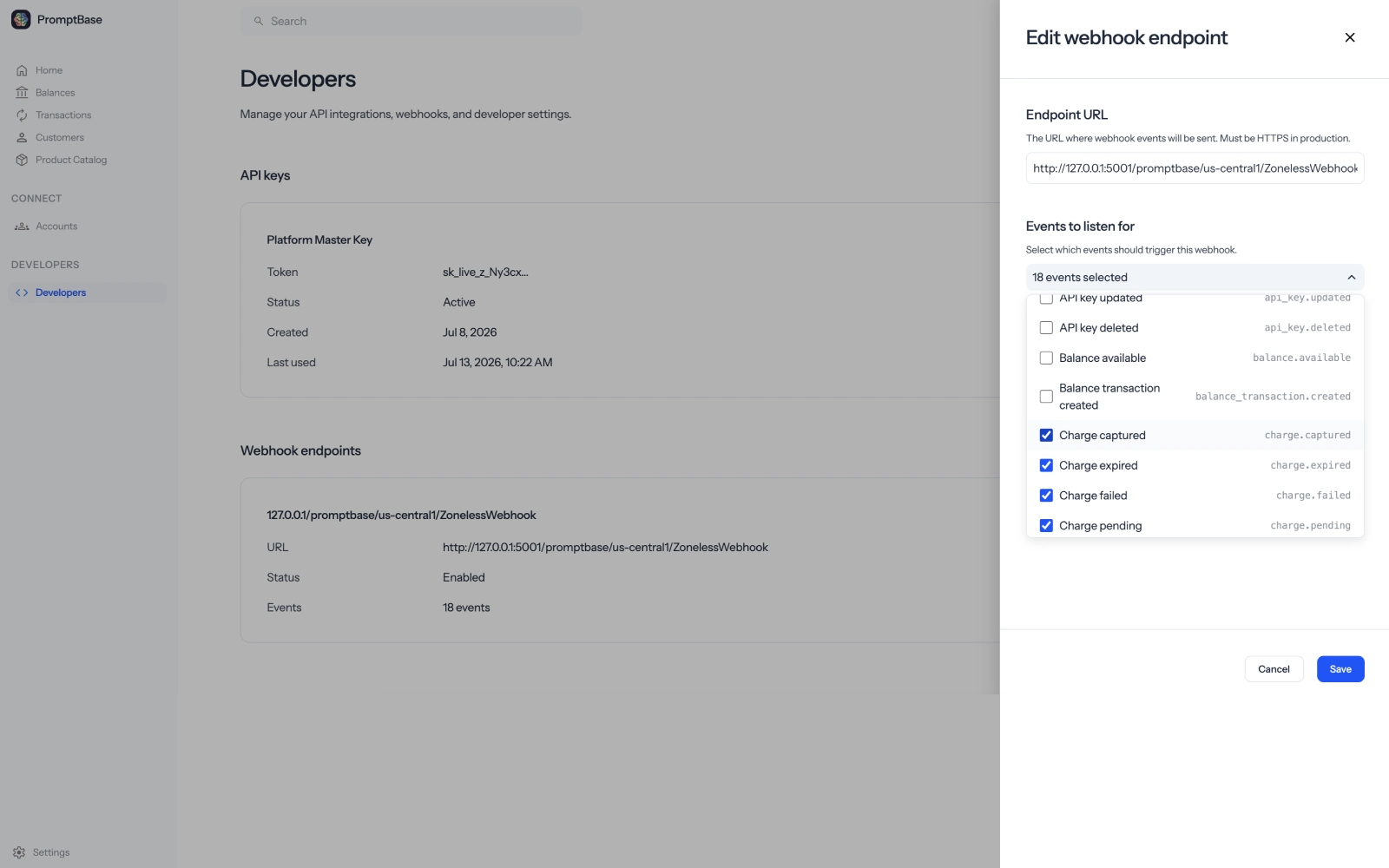Screen dimensions: 1389x868
Task: Click the sk_live_z_Ny3cx... token value
Action: click(x=485, y=272)
